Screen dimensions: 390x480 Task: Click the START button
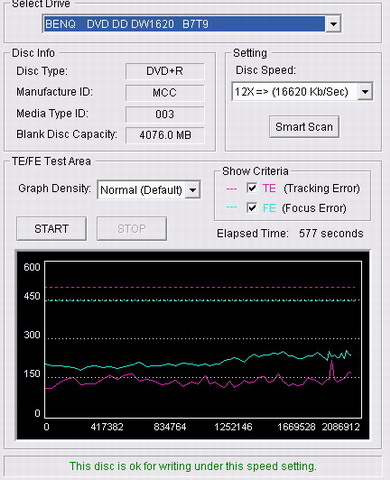tap(51, 229)
